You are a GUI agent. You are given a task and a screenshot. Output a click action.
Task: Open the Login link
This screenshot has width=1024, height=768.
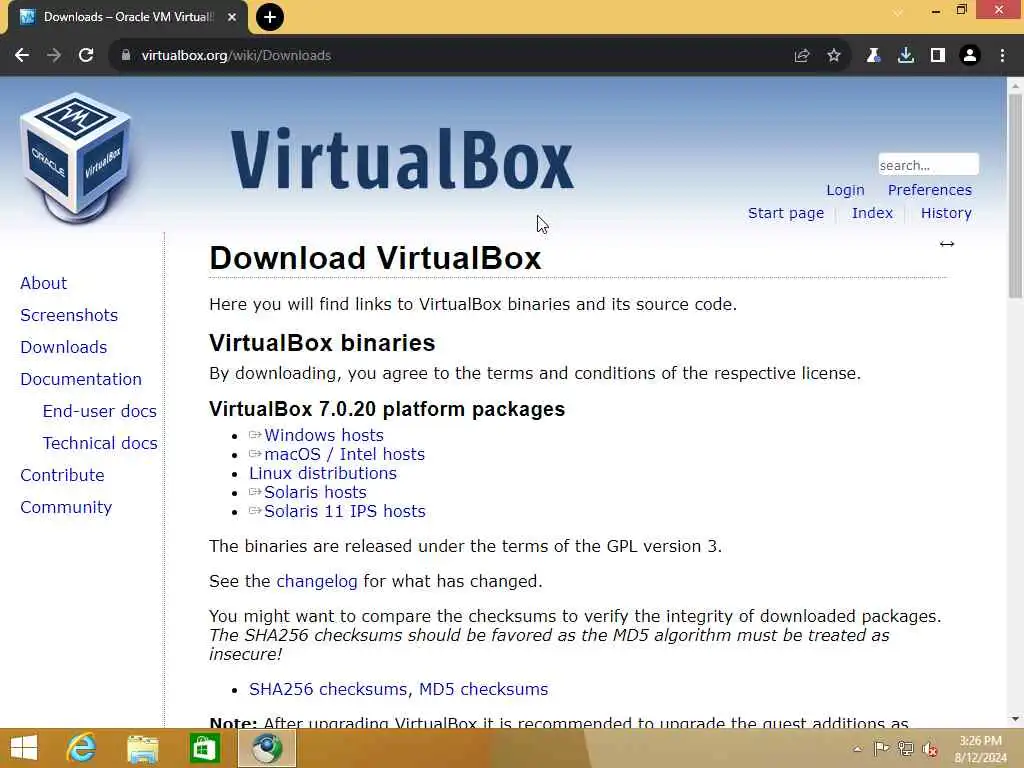tap(845, 190)
